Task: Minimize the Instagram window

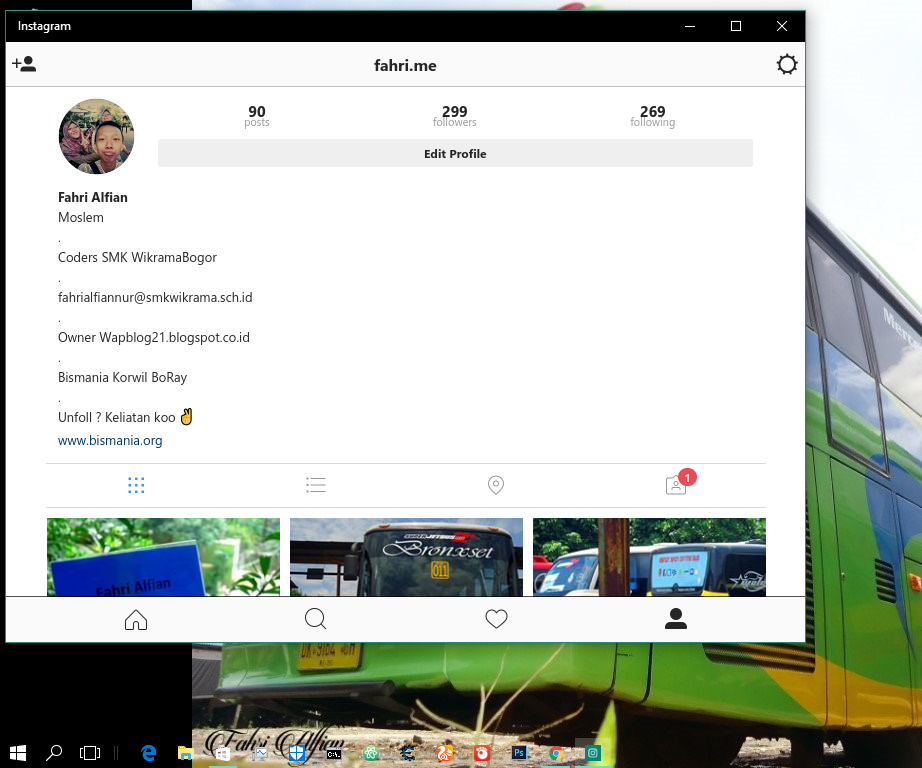Action: [x=690, y=26]
